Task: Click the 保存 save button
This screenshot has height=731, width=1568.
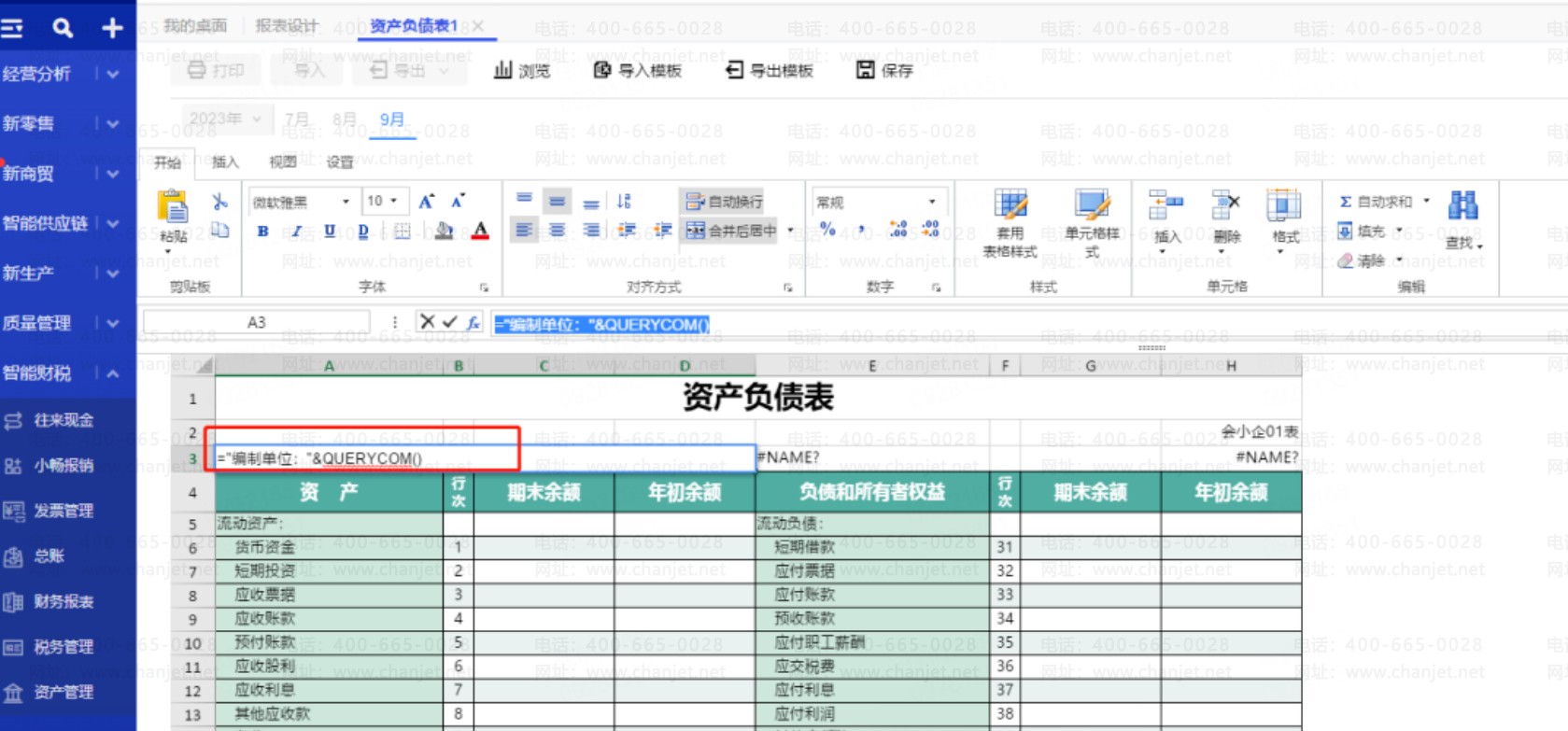Action: pos(884,70)
